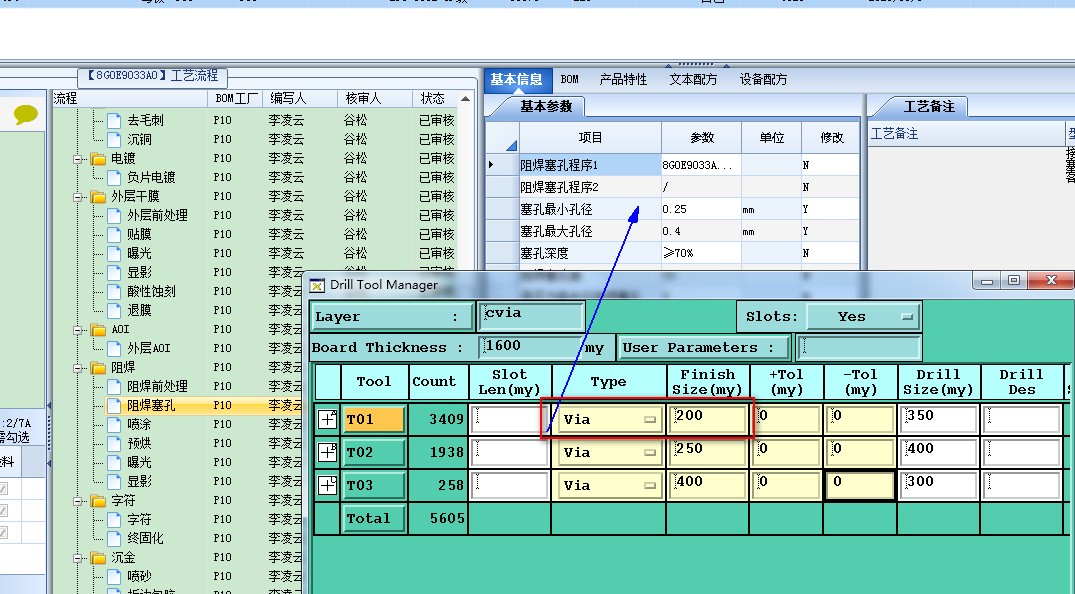
Task: Click the 喷涂 document icon
Action: 114,425
